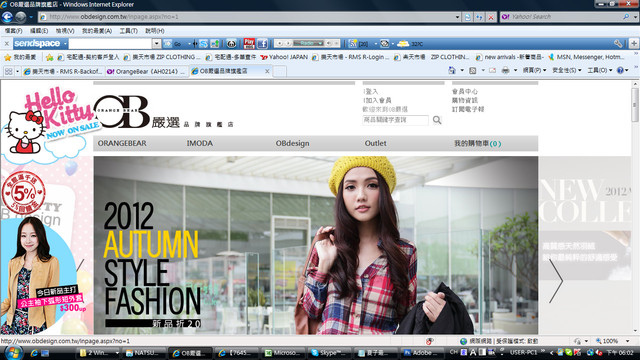Open 我的購物車 shopping cart link
This screenshot has width=640, height=360.
(477, 143)
